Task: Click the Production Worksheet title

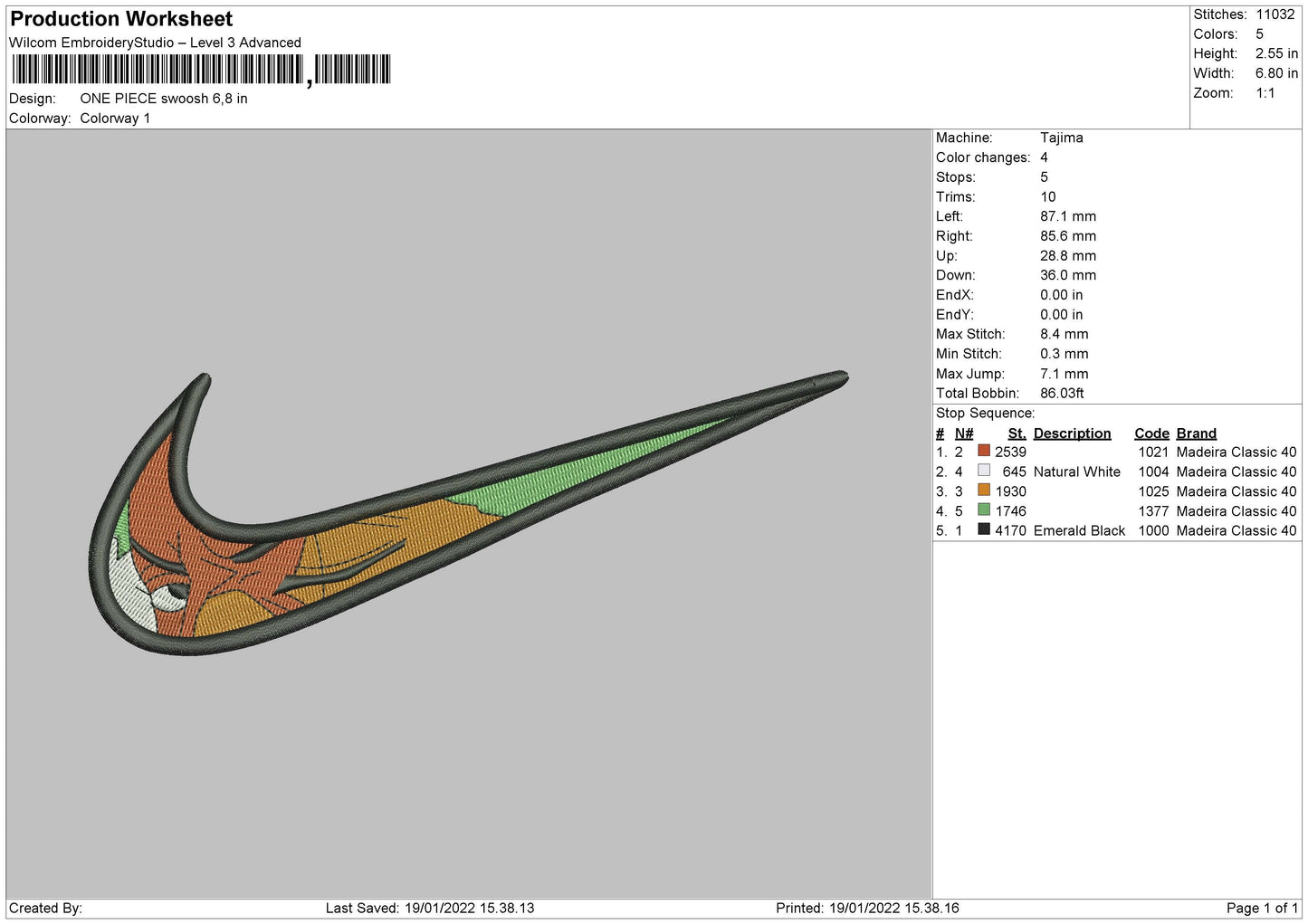Action: [x=121, y=19]
